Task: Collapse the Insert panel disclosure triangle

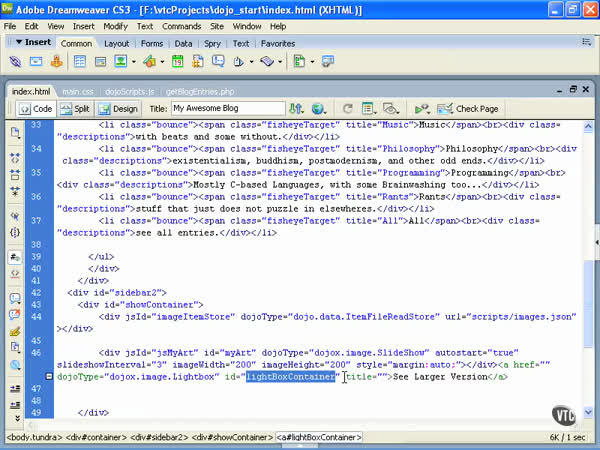Action: tap(17, 43)
